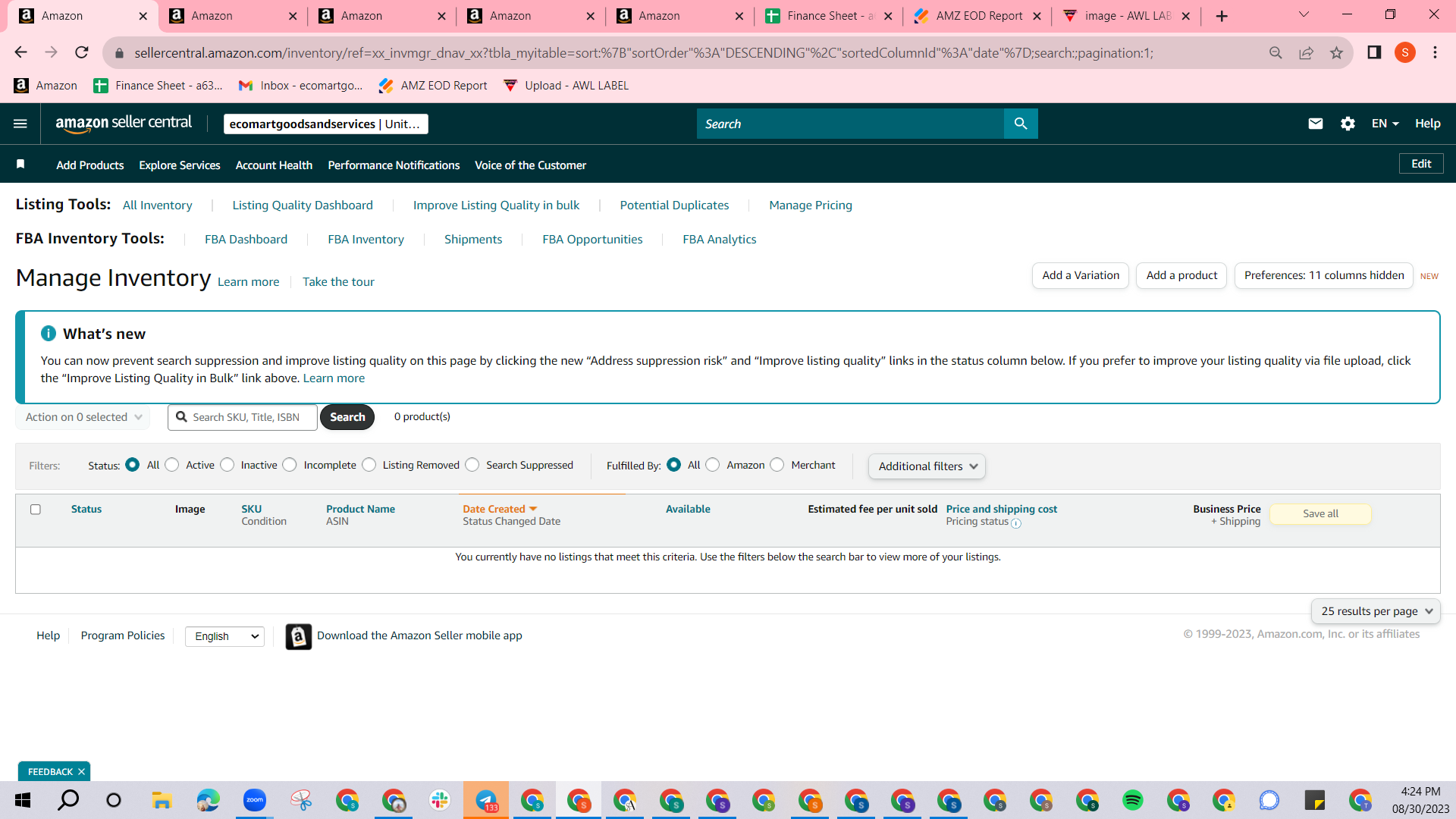Open the Chrome tab search chevron
Image resolution: width=1456 pixels, height=819 pixels.
click(1304, 15)
